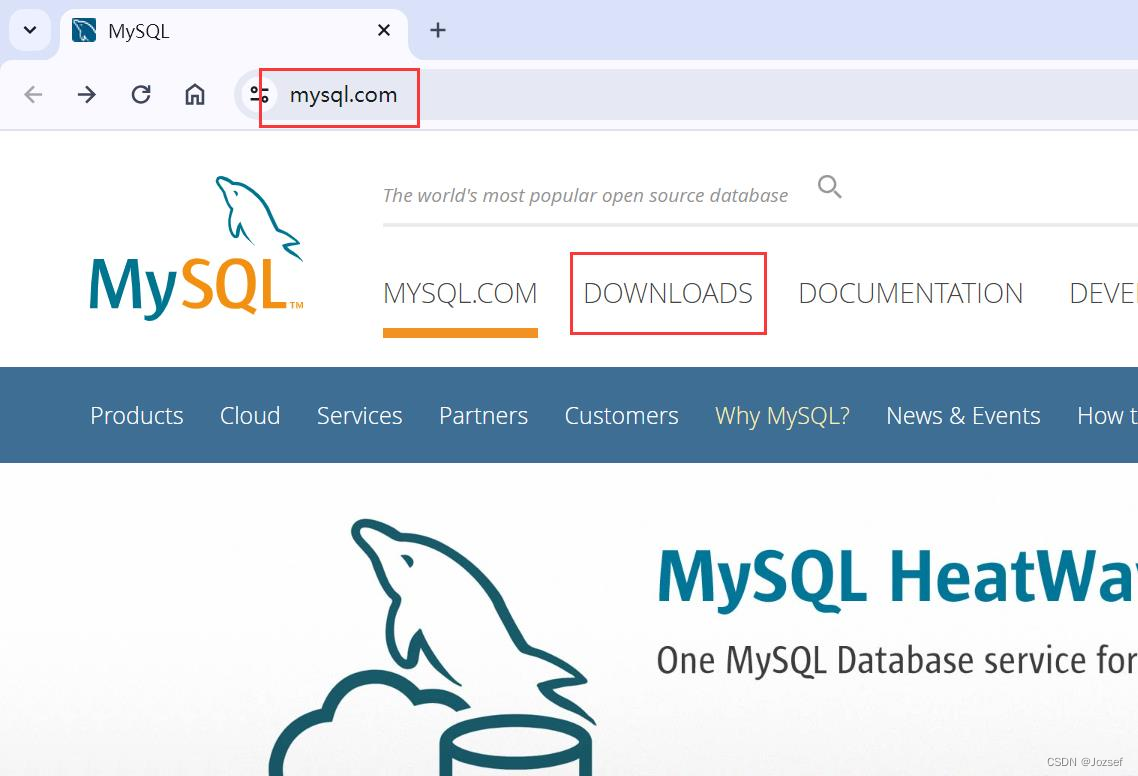This screenshot has width=1138, height=776.
Task: Open the Cloud menu
Action: coord(250,415)
